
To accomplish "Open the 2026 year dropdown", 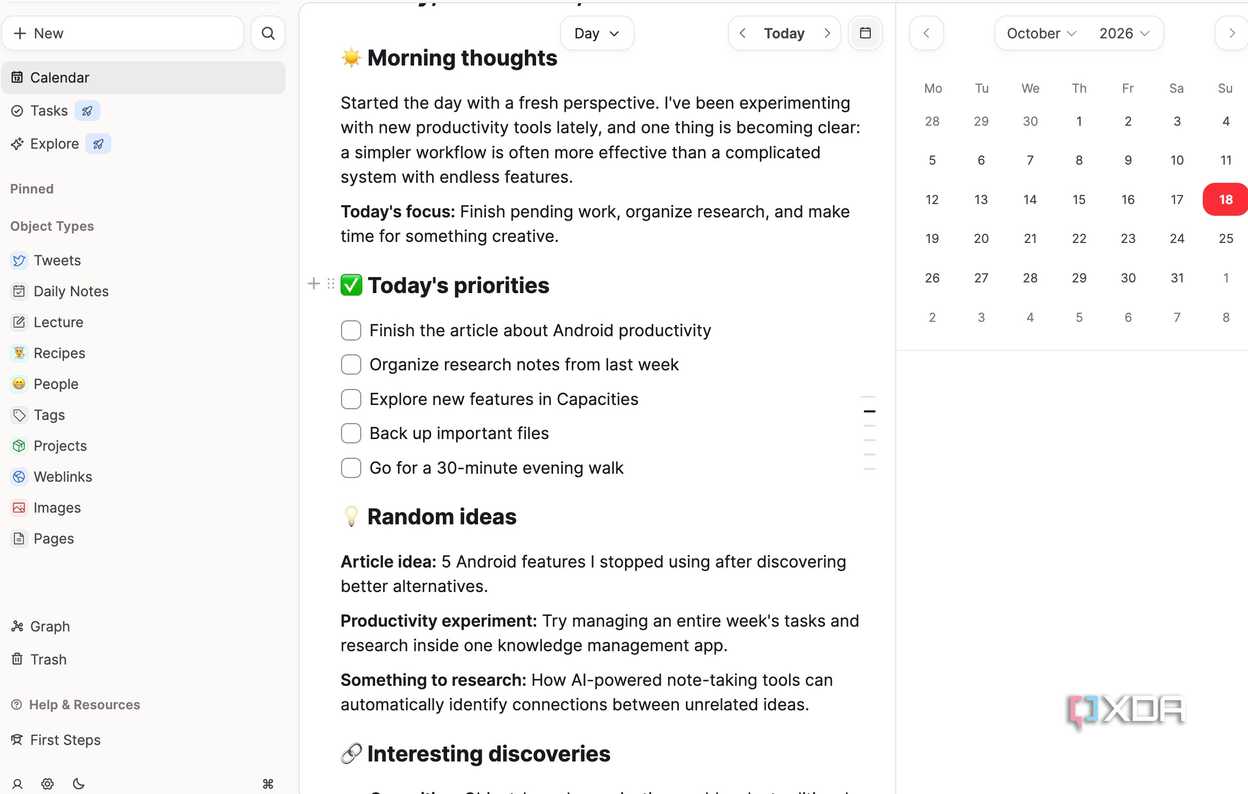I will 1124,33.
